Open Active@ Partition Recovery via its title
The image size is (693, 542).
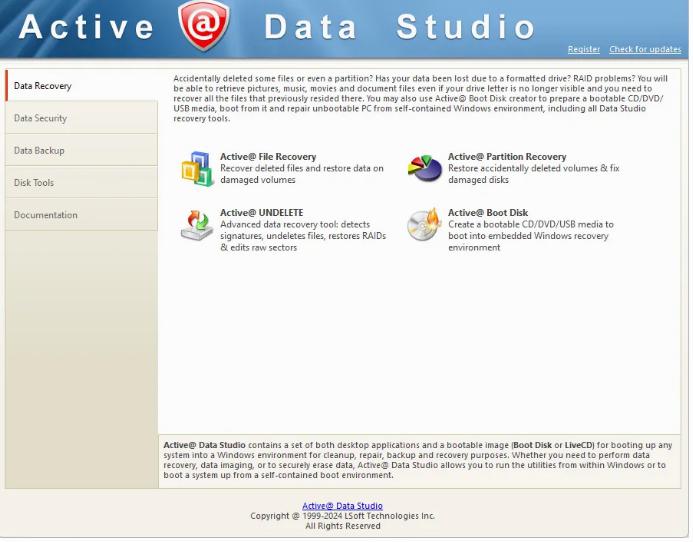pos(506,157)
